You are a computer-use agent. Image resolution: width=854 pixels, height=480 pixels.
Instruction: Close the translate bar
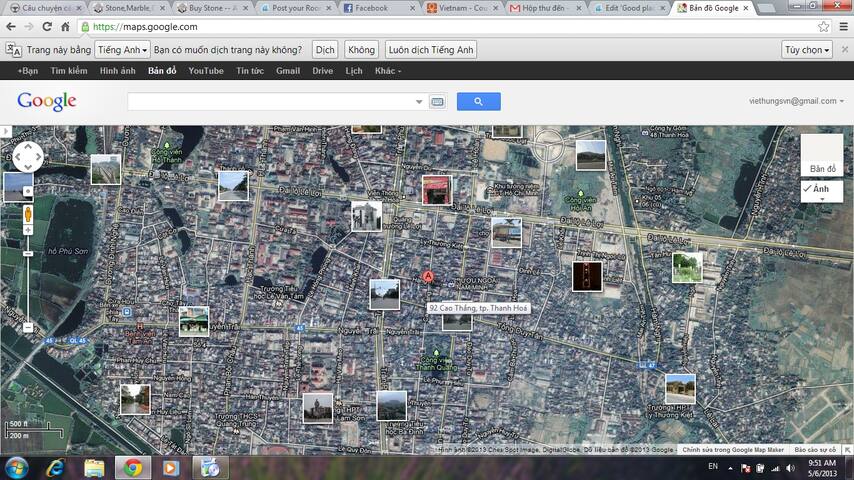[x=845, y=50]
